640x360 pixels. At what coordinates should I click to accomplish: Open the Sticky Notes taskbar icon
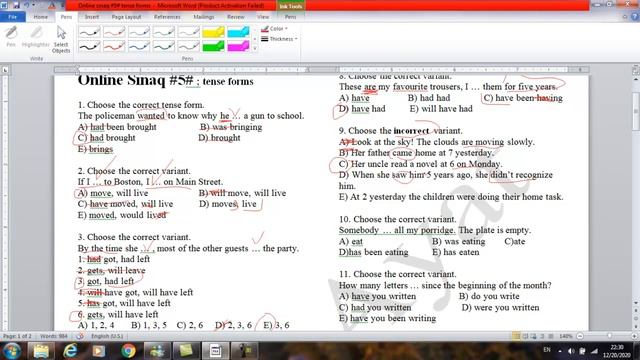click(x=186, y=351)
